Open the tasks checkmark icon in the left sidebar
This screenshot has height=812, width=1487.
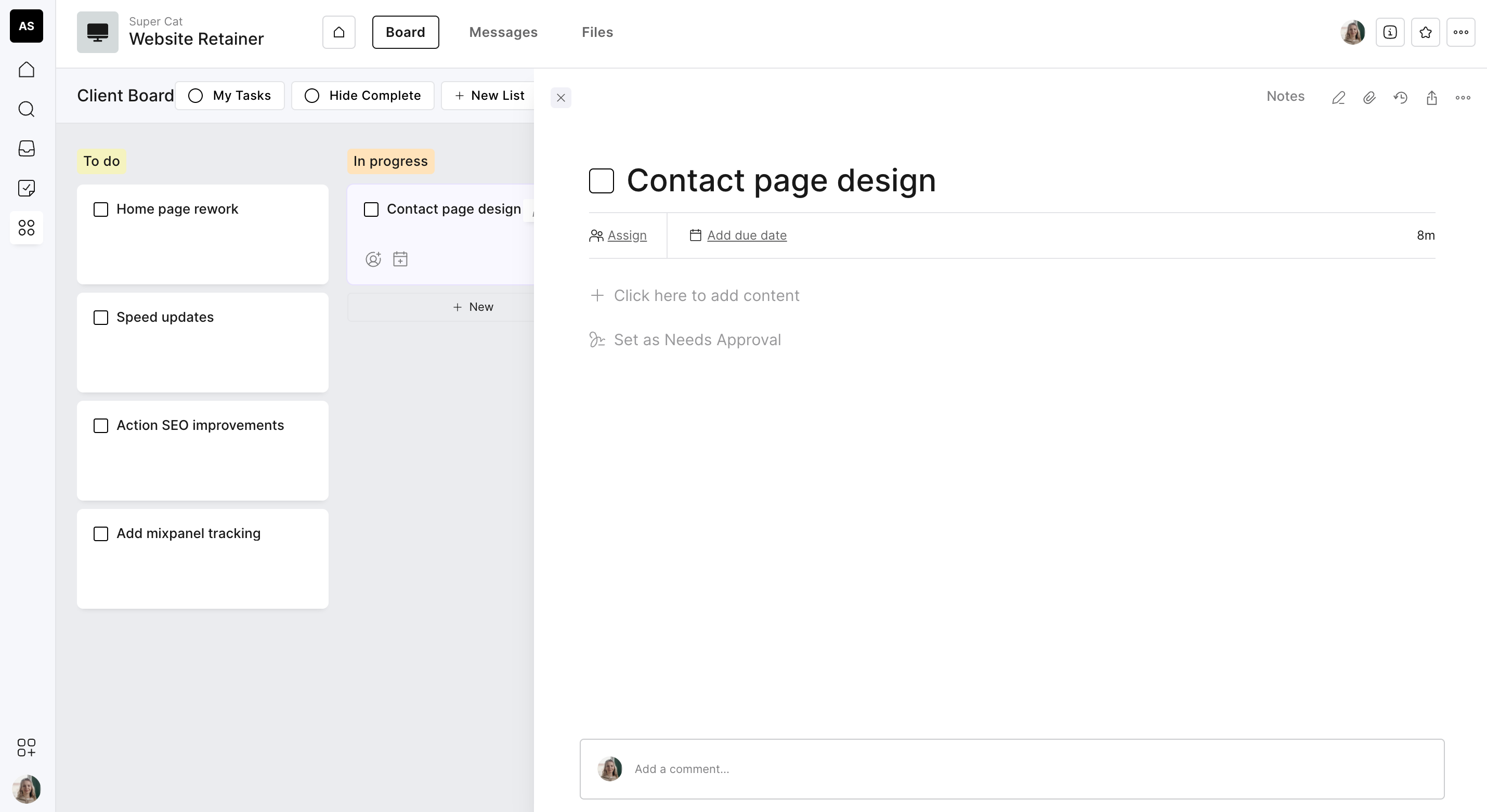(x=27, y=188)
